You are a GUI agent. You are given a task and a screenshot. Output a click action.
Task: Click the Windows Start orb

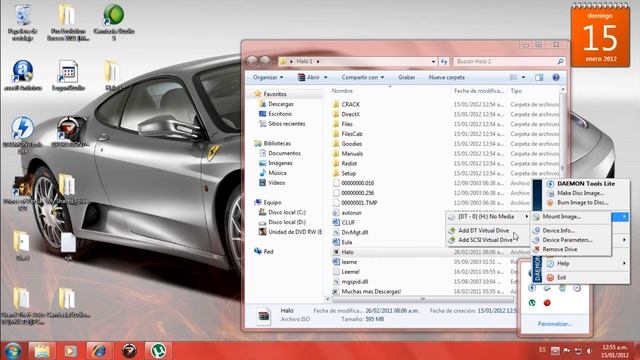coord(13,351)
